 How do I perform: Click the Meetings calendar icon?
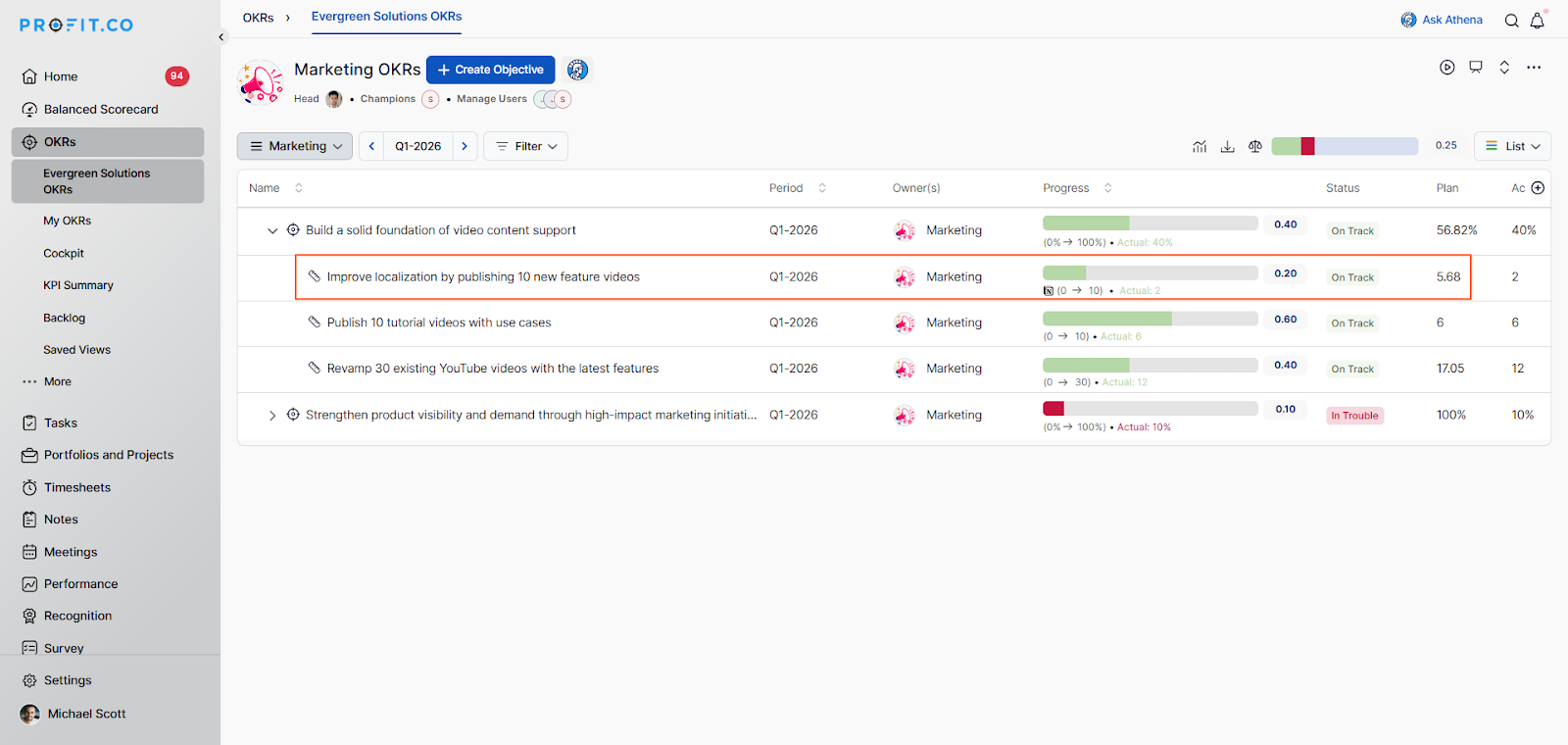click(29, 552)
